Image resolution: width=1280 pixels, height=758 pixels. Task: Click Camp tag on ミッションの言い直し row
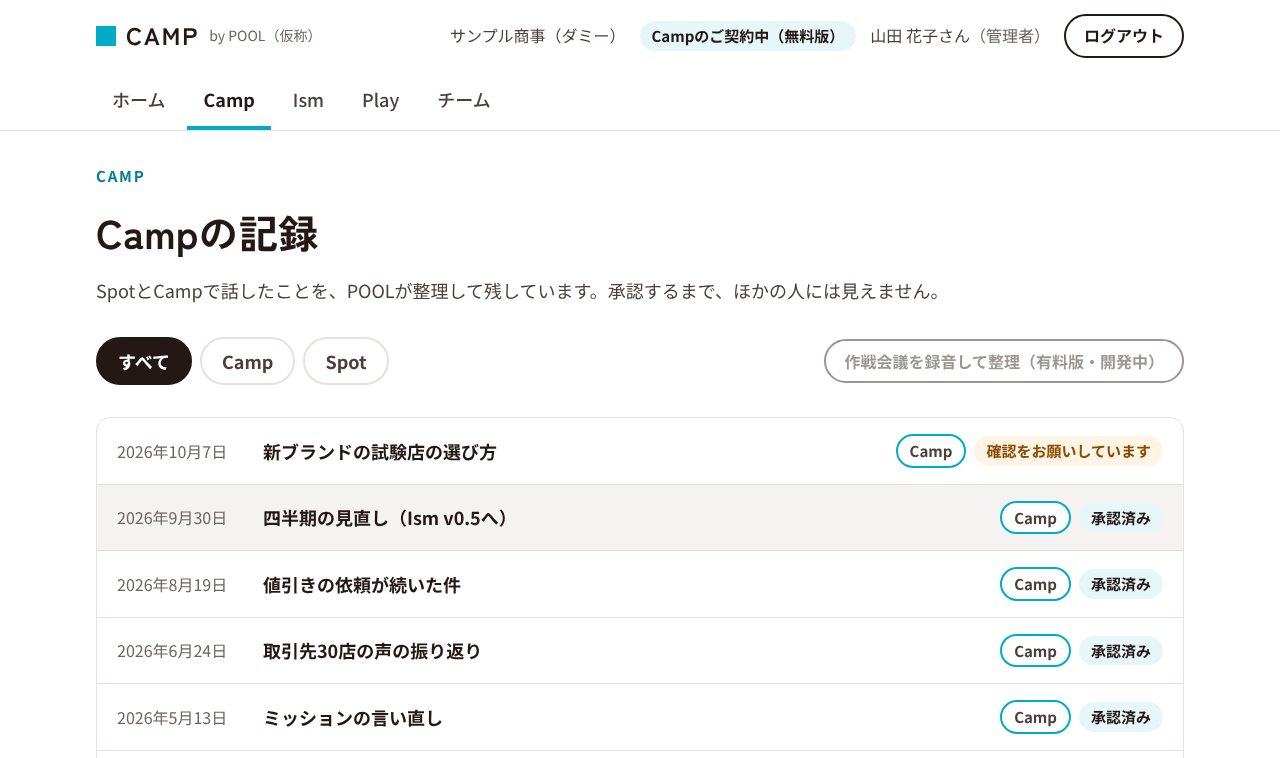1035,717
